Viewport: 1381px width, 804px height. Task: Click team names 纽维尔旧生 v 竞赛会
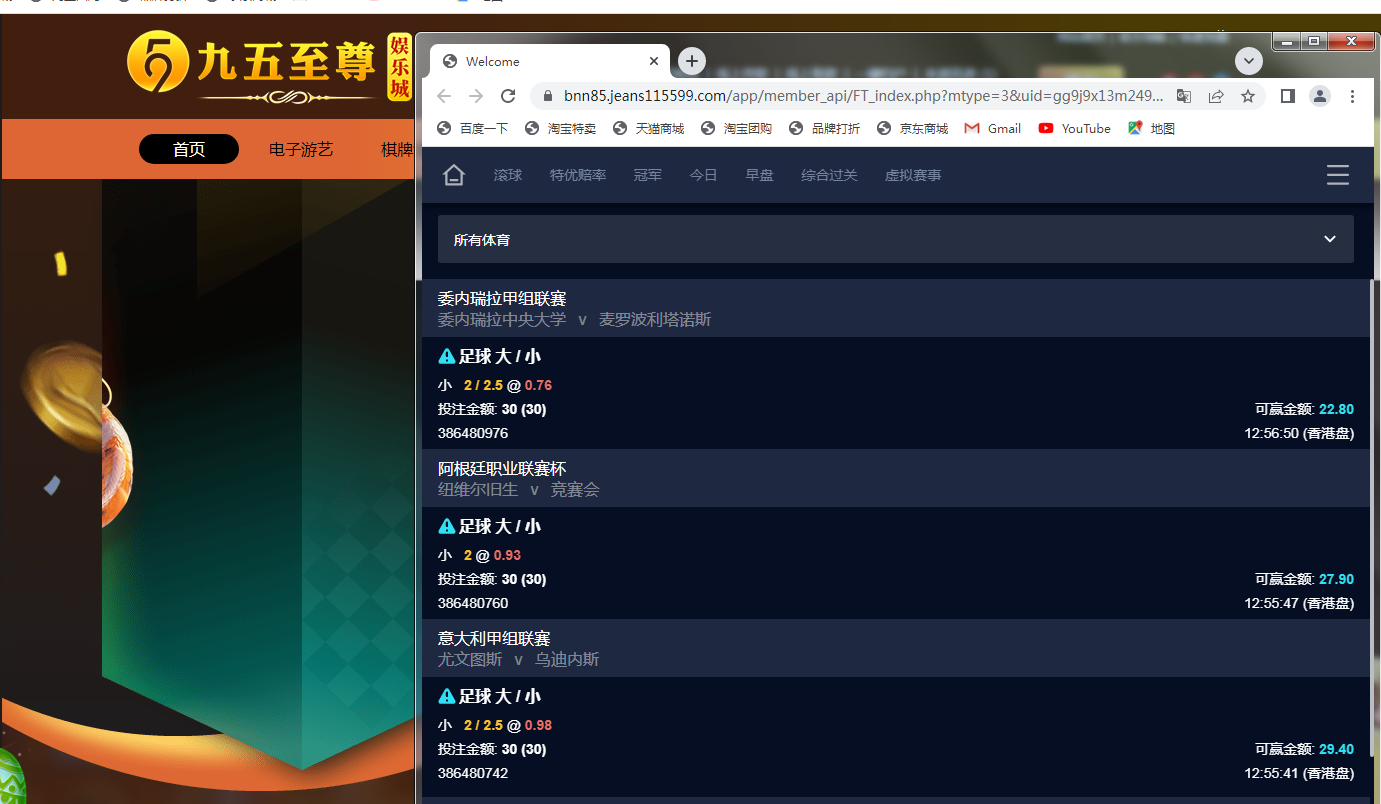coord(519,489)
